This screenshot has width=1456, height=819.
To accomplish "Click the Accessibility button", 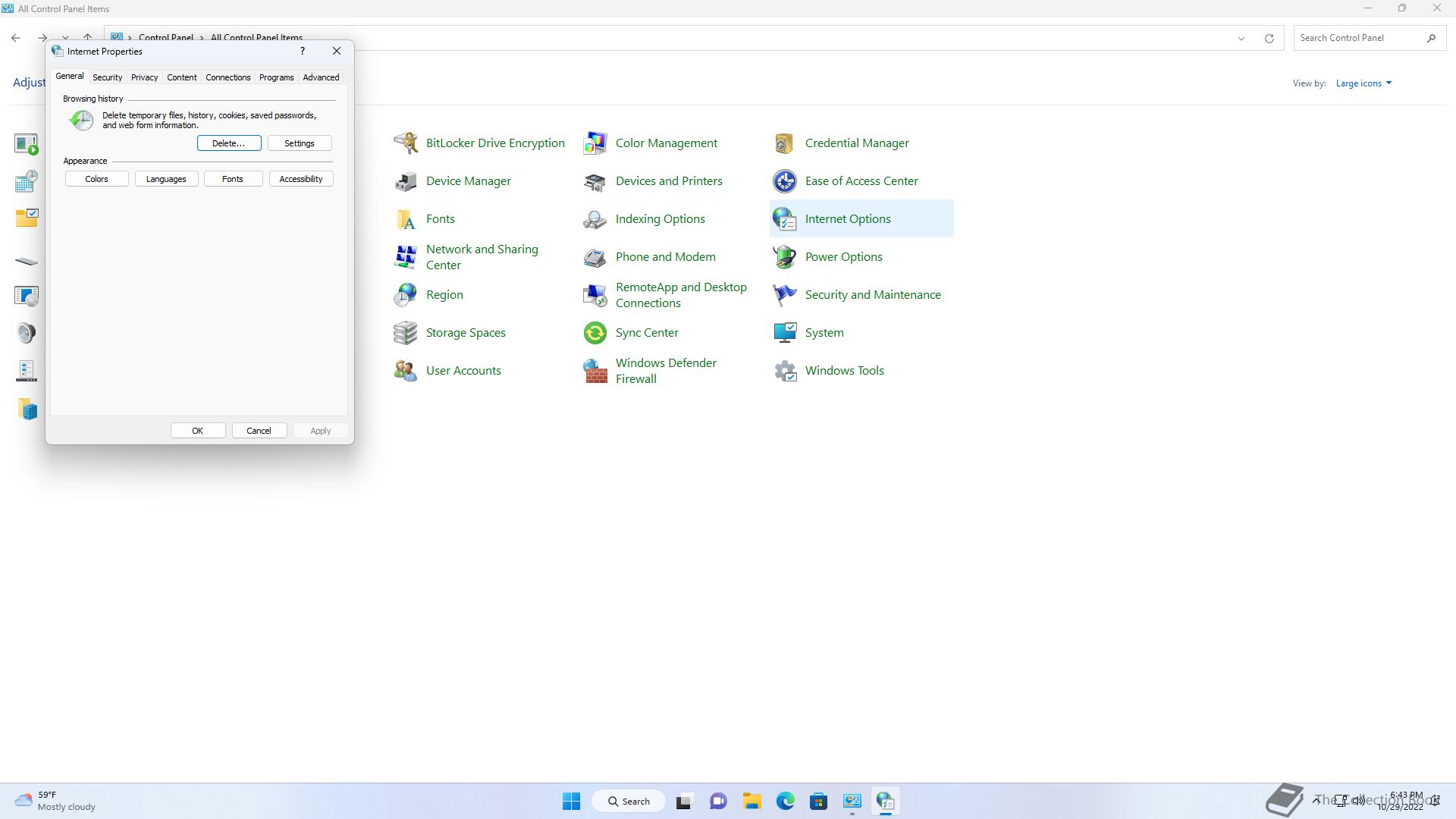I will (301, 179).
